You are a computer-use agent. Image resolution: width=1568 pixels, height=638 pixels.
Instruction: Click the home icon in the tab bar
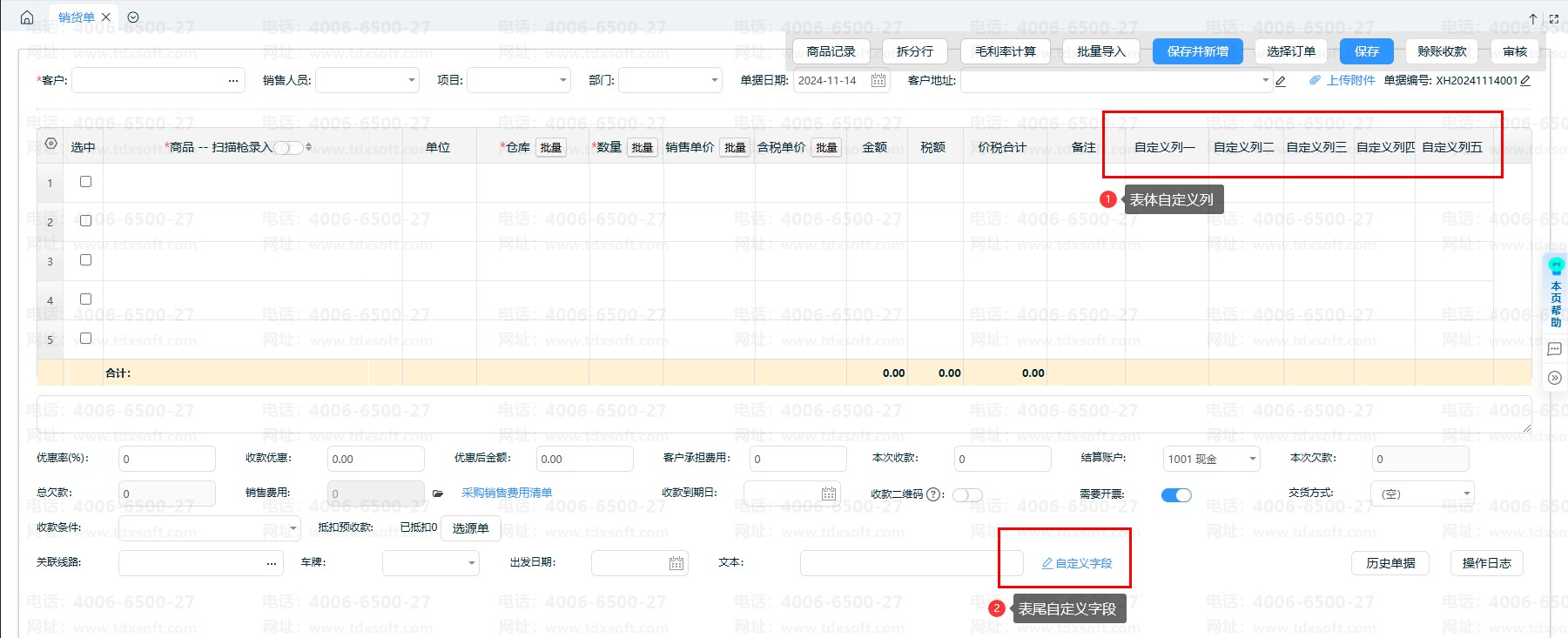pyautogui.click(x=27, y=17)
